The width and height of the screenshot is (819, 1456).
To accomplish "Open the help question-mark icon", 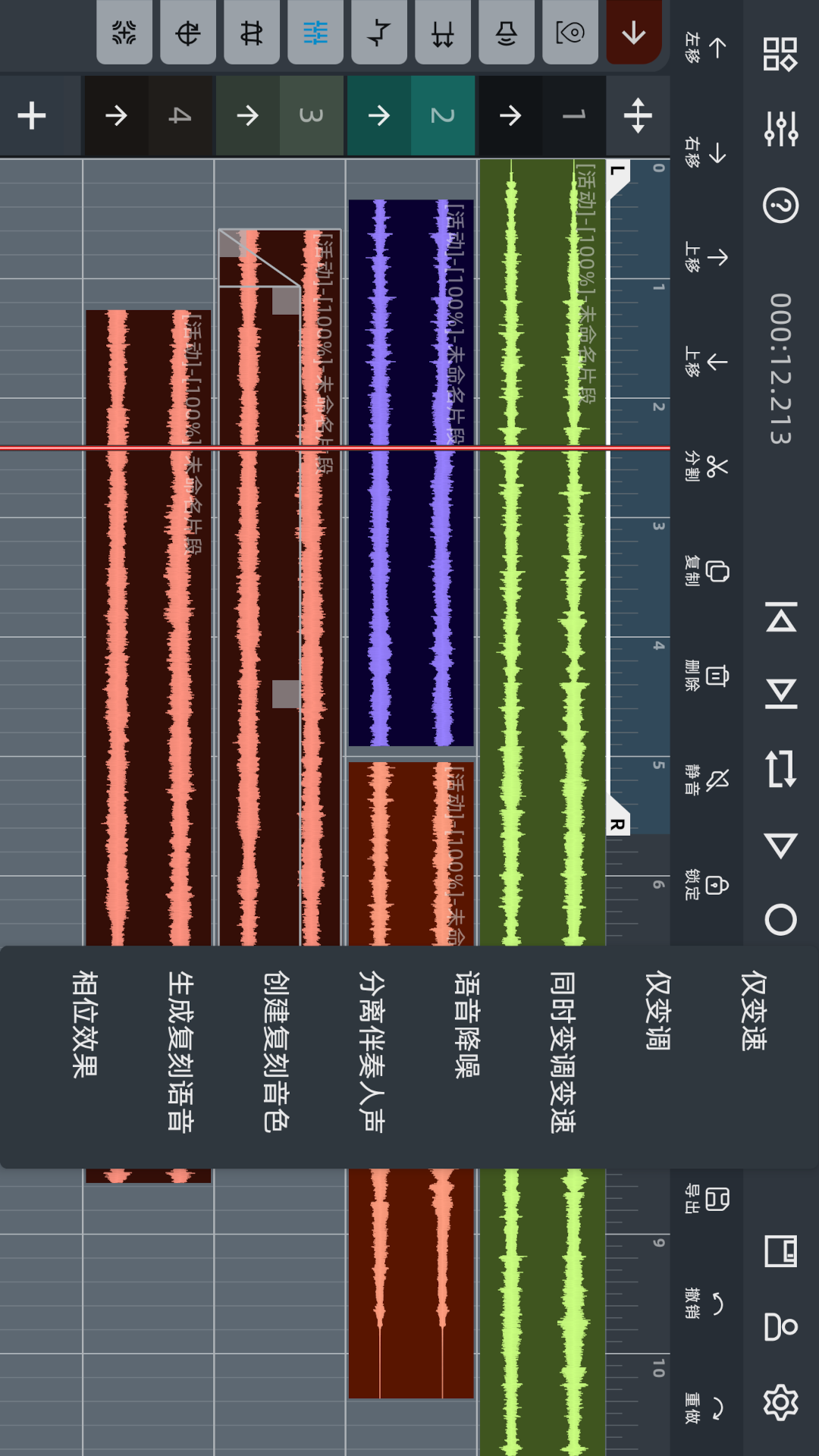I will pyautogui.click(x=780, y=205).
